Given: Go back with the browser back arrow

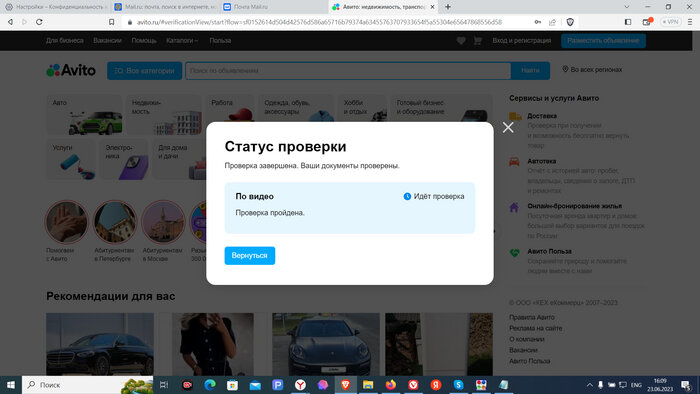Looking at the screenshot, I should coord(10,22).
